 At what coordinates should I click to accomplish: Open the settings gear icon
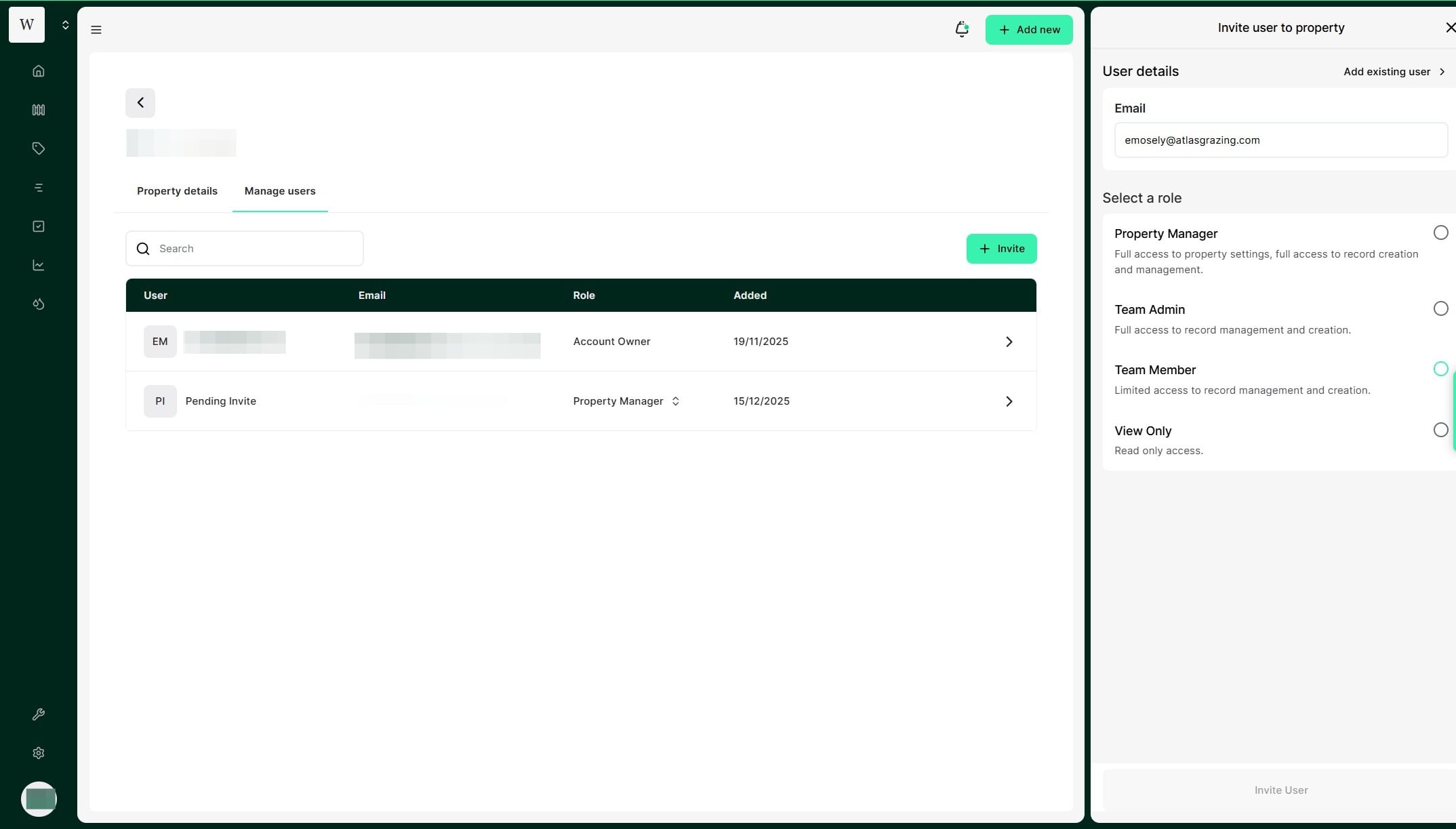click(39, 753)
